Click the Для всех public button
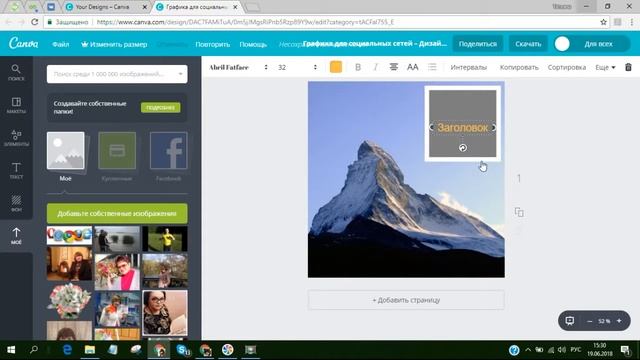The height and width of the screenshot is (360, 640). 598,44
